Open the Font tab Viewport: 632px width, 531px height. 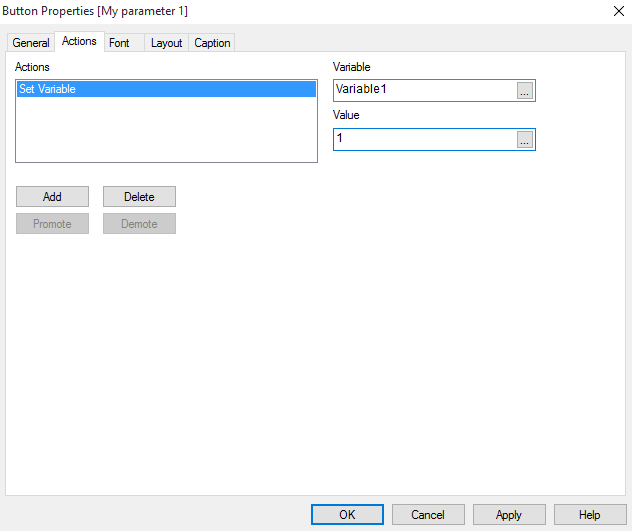click(119, 43)
